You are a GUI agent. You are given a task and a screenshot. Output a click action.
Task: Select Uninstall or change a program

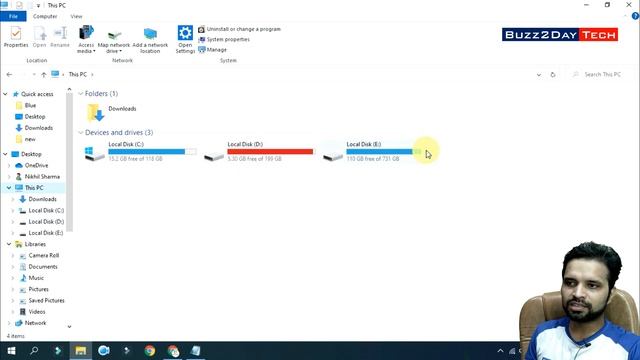(x=240, y=29)
